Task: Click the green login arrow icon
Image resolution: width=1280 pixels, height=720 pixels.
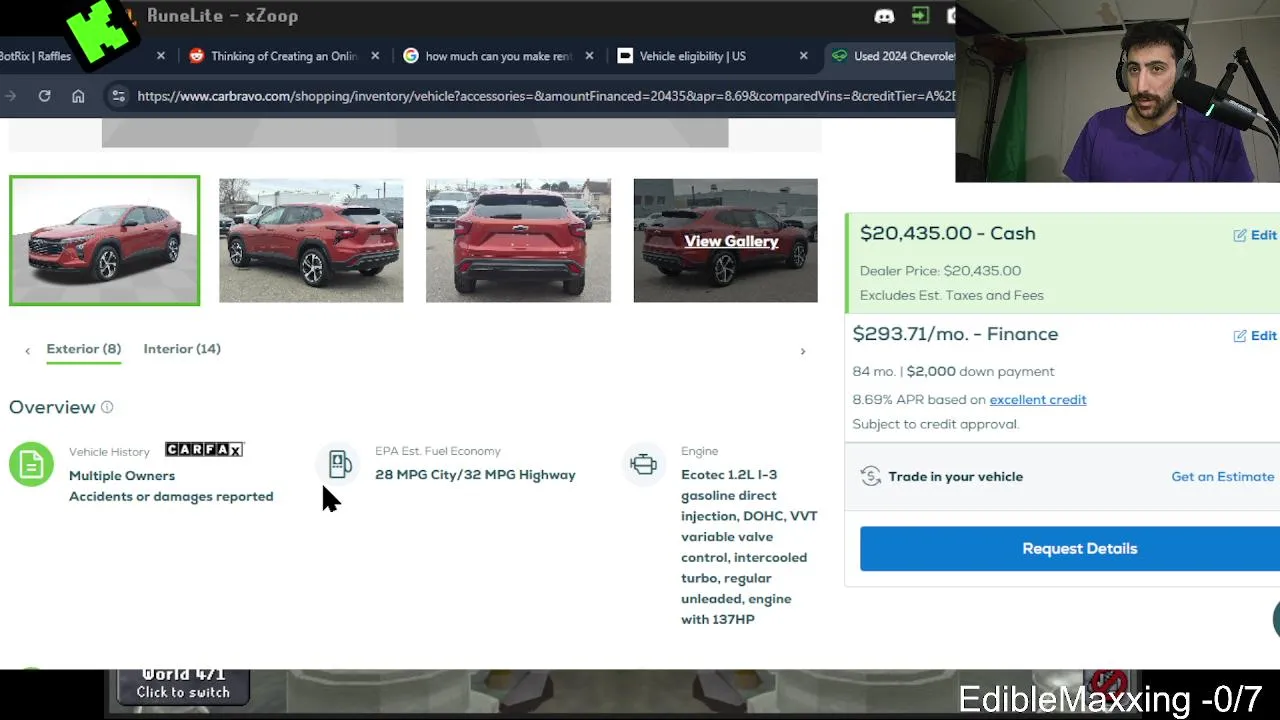Action: tap(920, 16)
